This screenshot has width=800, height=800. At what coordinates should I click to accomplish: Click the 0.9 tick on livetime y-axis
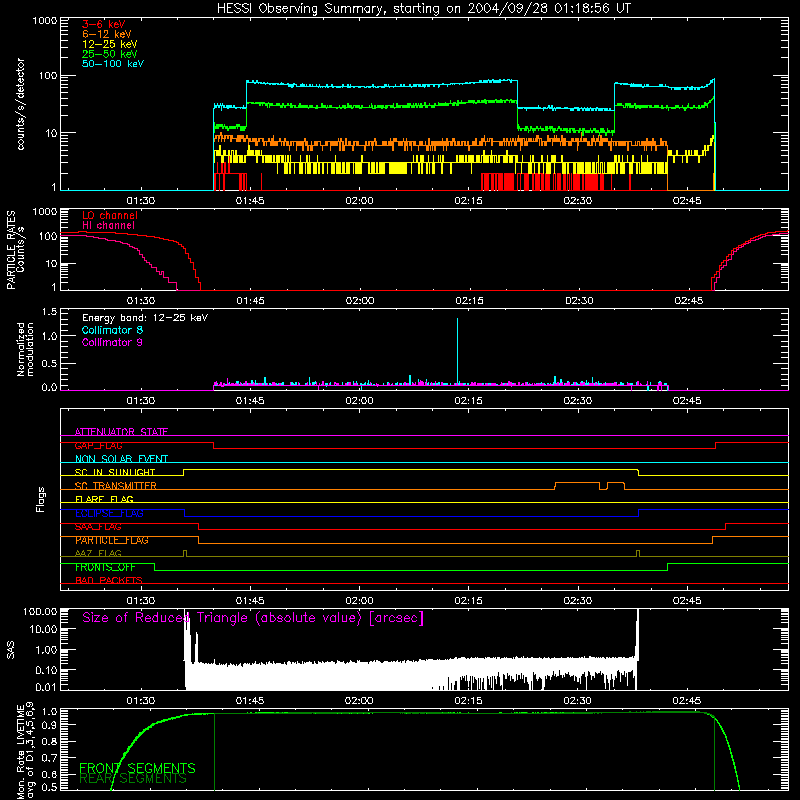point(51,725)
